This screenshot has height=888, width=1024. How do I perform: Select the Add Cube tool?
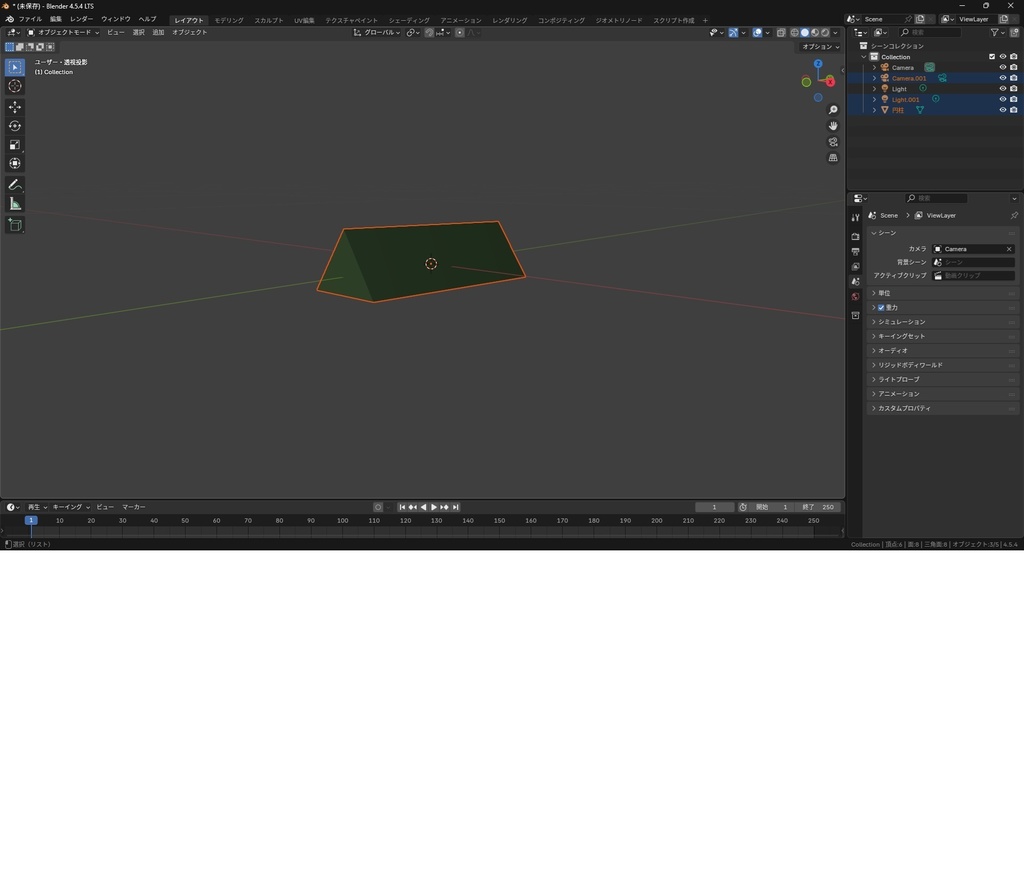pos(15,225)
